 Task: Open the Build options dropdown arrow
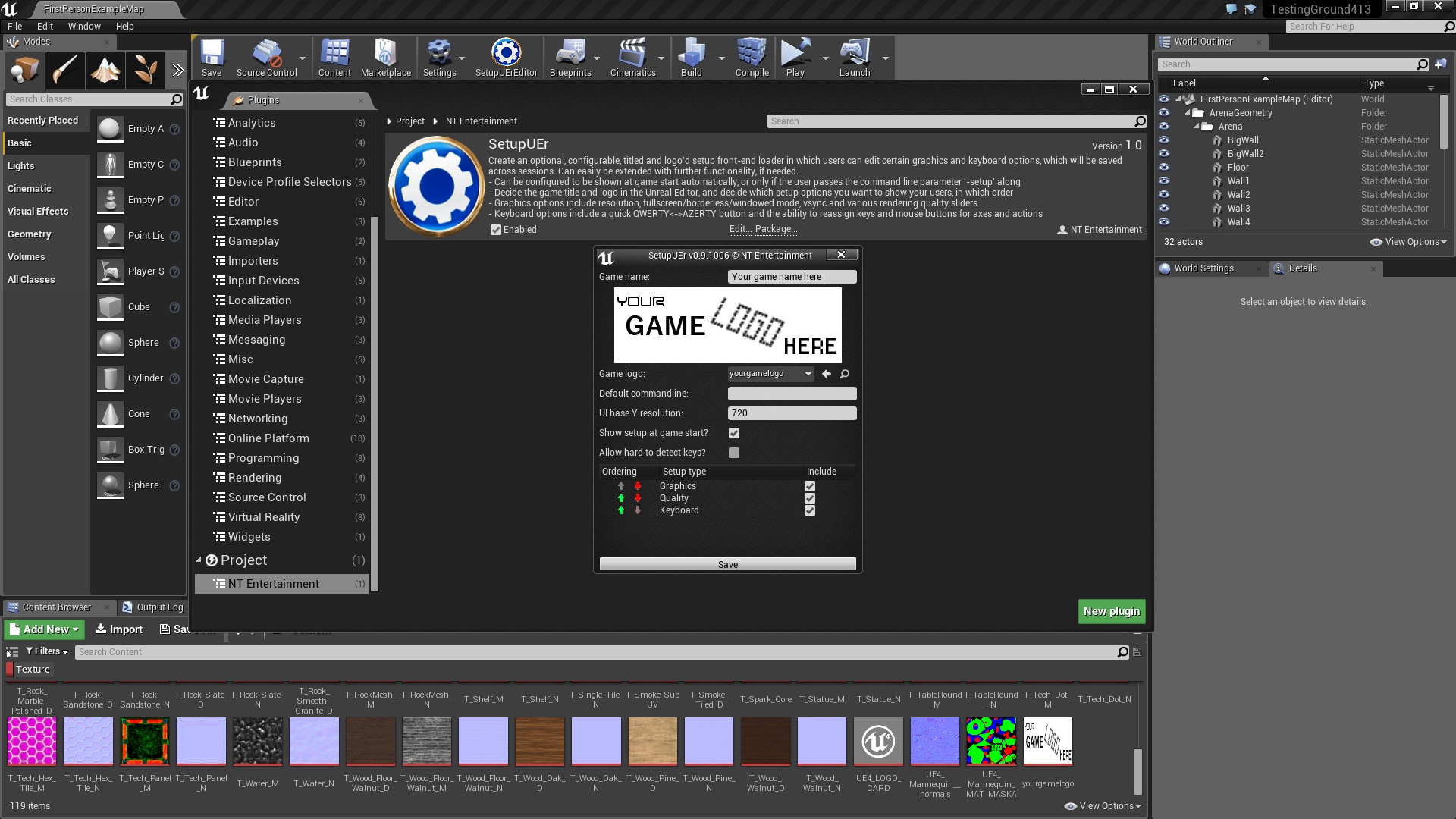(x=721, y=58)
